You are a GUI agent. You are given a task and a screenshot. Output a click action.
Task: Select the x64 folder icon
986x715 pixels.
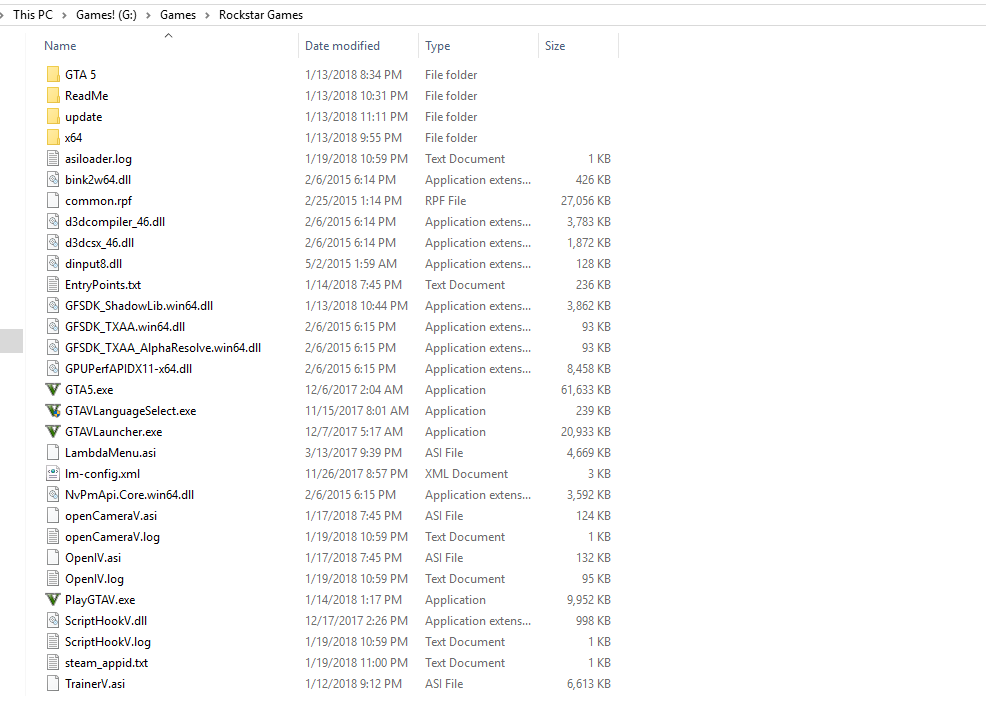[53, 138]
